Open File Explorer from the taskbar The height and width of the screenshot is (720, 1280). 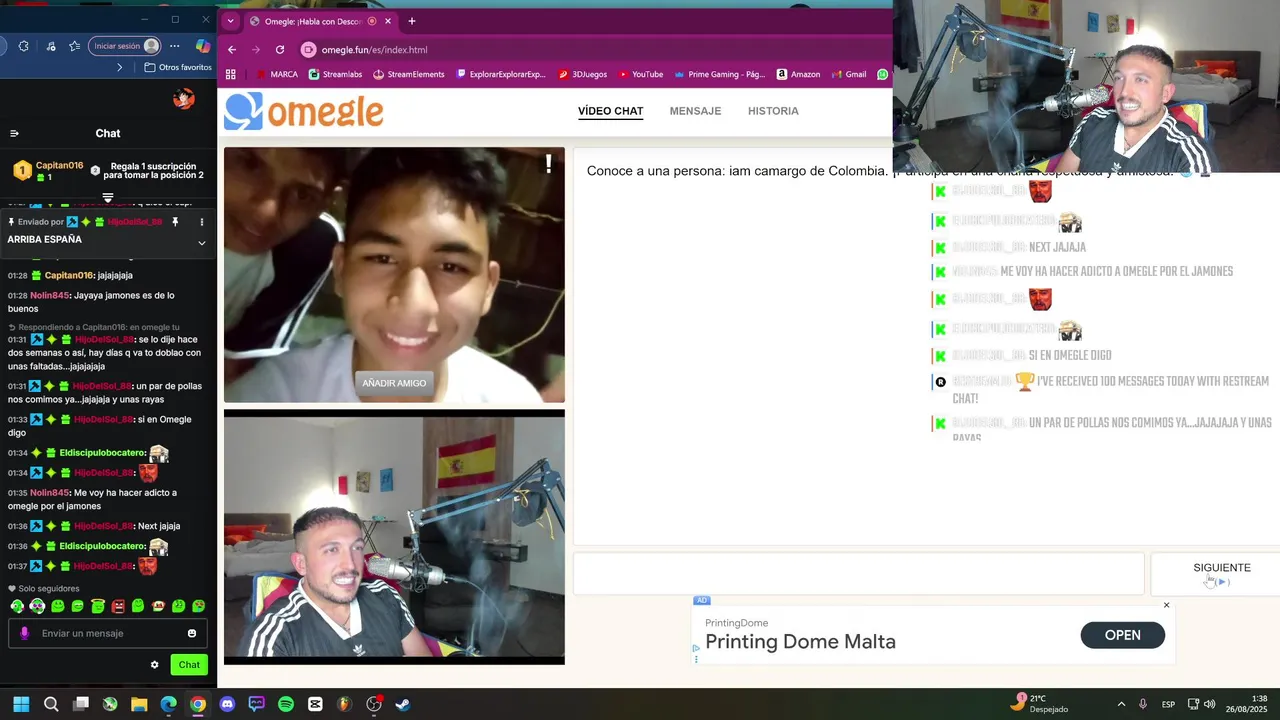139,704
